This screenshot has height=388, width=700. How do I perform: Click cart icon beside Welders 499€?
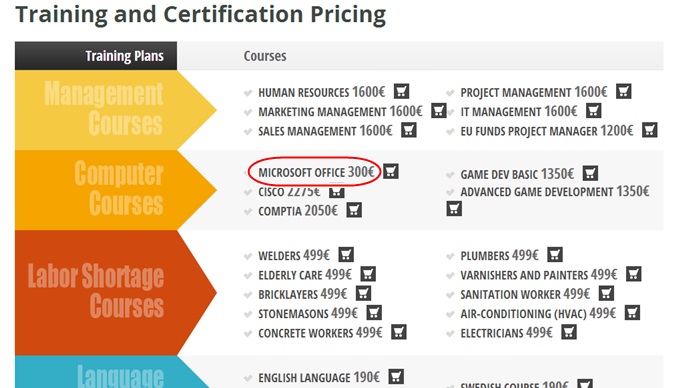346,254
